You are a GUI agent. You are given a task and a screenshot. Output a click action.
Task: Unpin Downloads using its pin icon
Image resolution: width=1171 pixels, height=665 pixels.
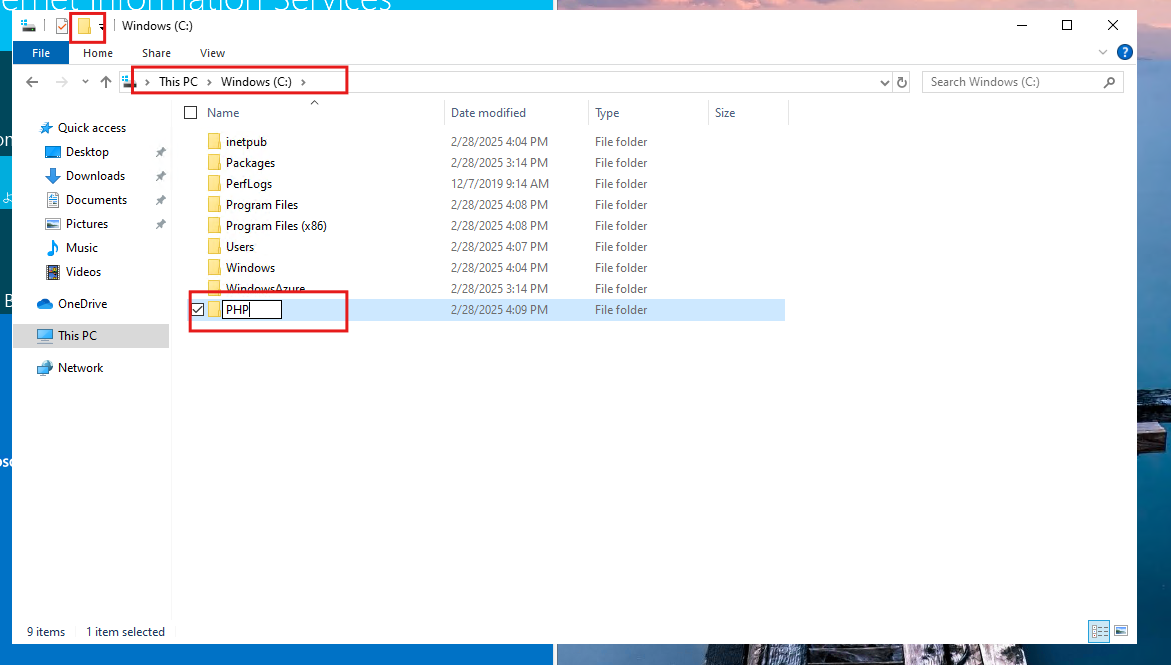point(160,176)
